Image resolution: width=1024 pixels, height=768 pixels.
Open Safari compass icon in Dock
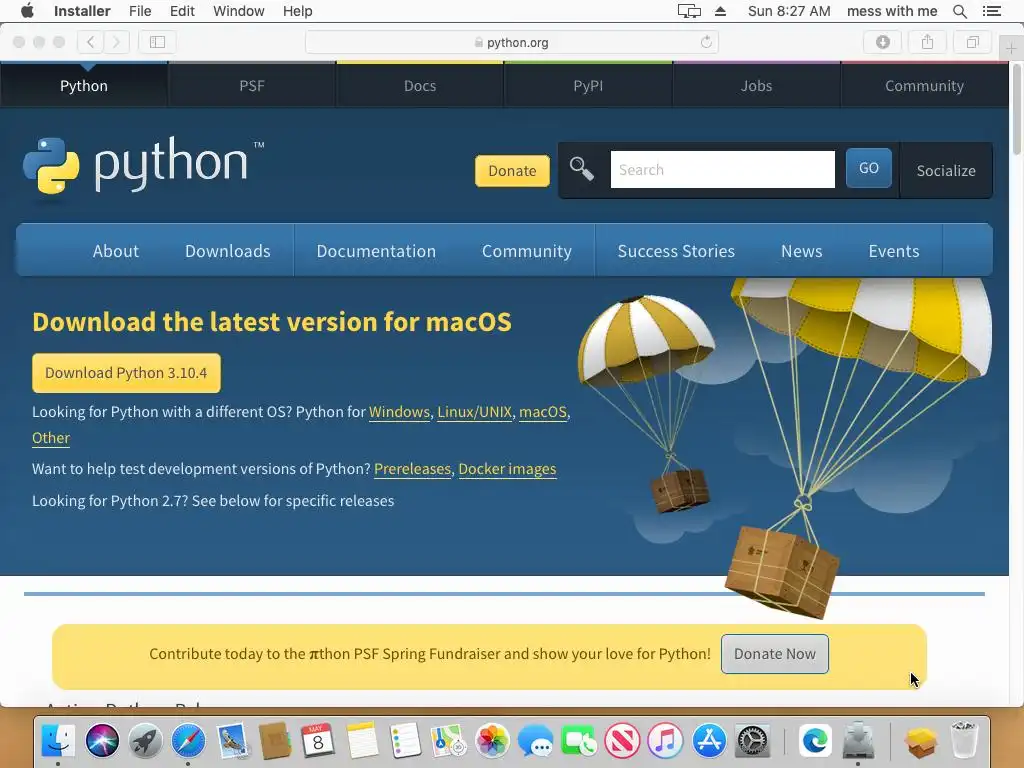(x=188, y=741)
